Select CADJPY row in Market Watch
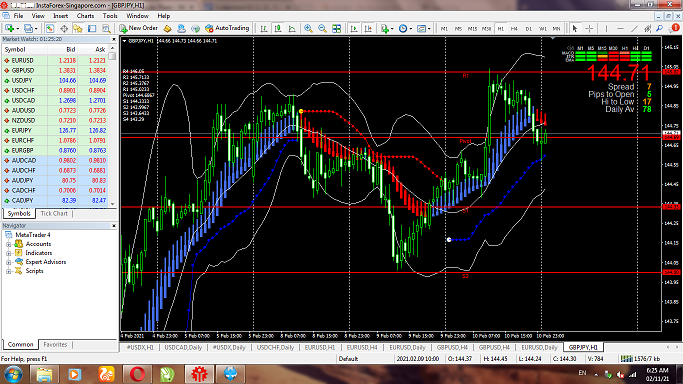Screen dimensions: 683x384 (x=55, y=201)
